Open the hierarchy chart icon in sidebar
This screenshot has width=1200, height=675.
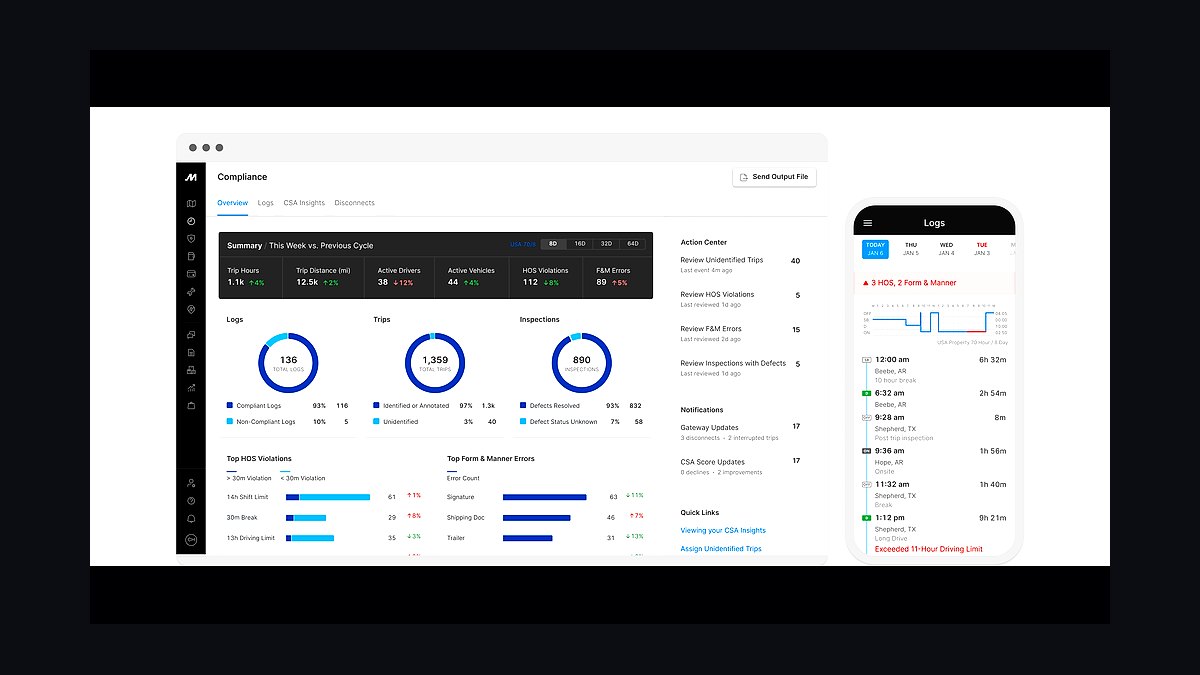[190, 370]
